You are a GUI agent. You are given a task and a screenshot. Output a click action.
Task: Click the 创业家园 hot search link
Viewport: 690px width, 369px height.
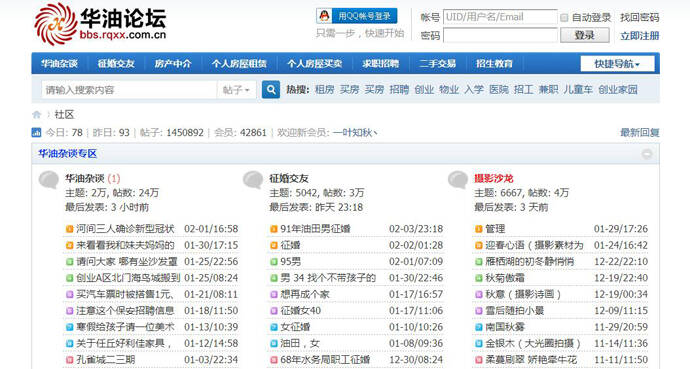(618, 90)
